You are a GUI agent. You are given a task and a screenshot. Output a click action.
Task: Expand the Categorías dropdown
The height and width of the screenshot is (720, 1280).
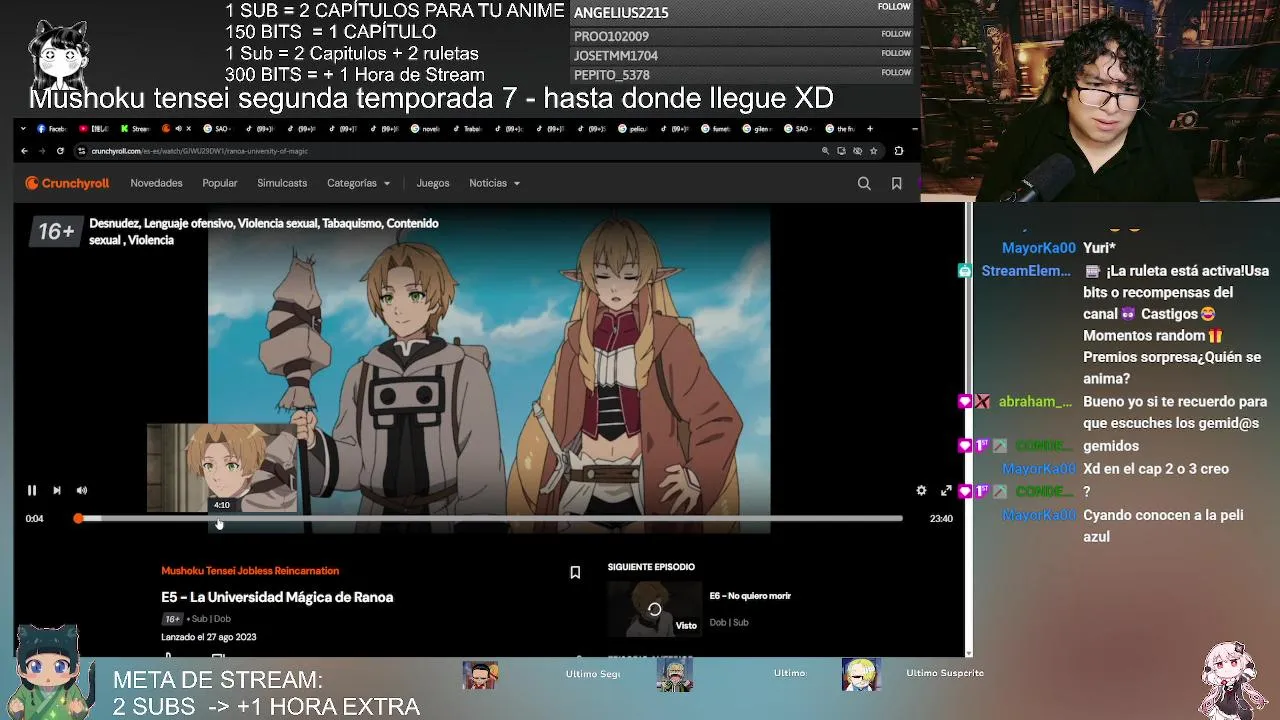(358, 183)
